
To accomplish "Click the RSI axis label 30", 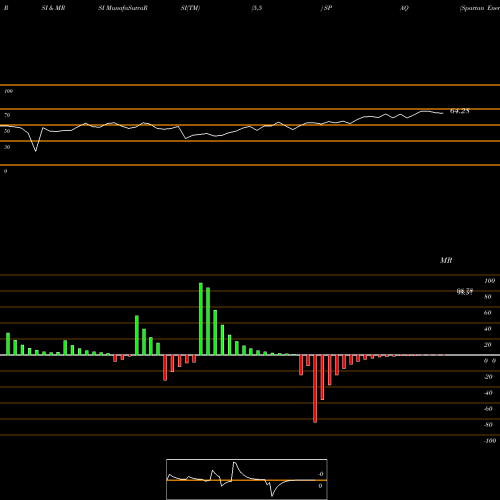I will click(7, 147).
